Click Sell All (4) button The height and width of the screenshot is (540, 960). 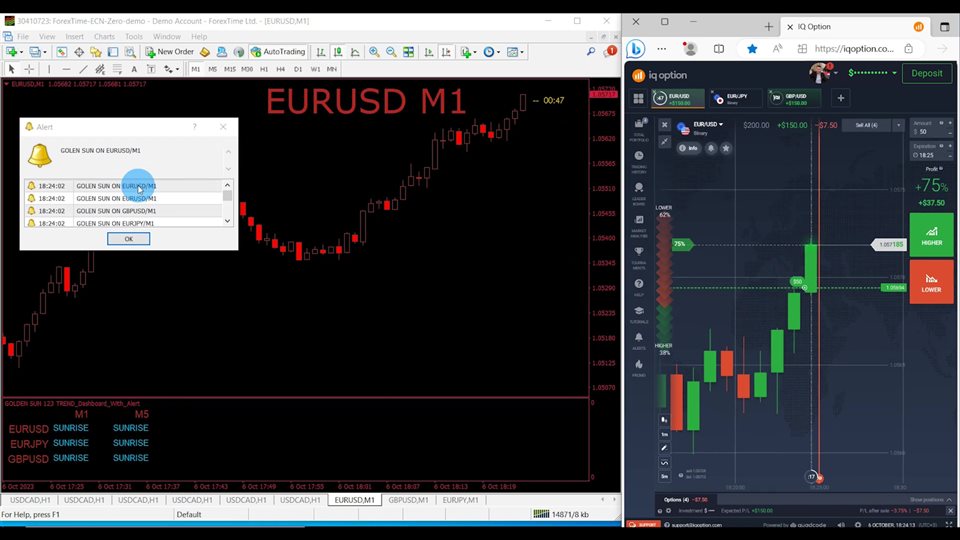866,125
